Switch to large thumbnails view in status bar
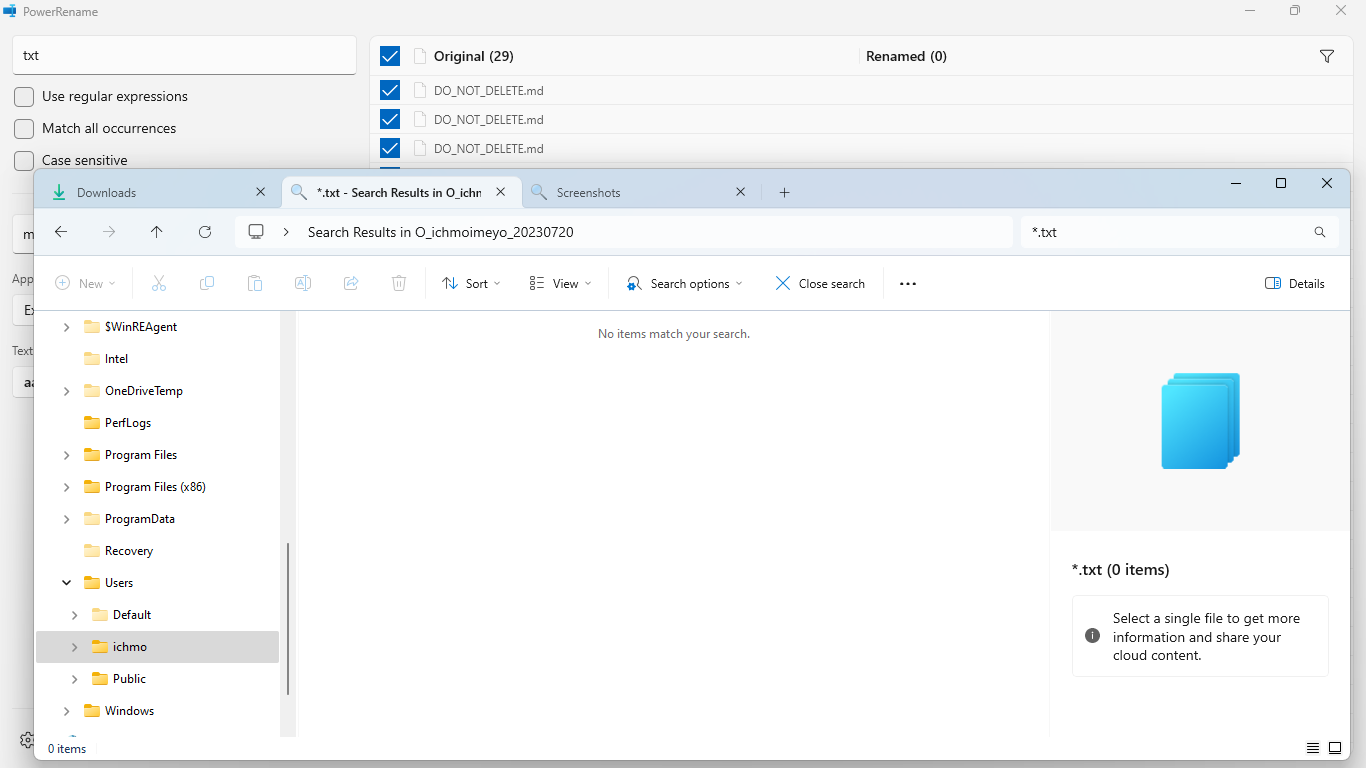The width and height of the screenshot is (1366, 768). [x=1334, y=748]
